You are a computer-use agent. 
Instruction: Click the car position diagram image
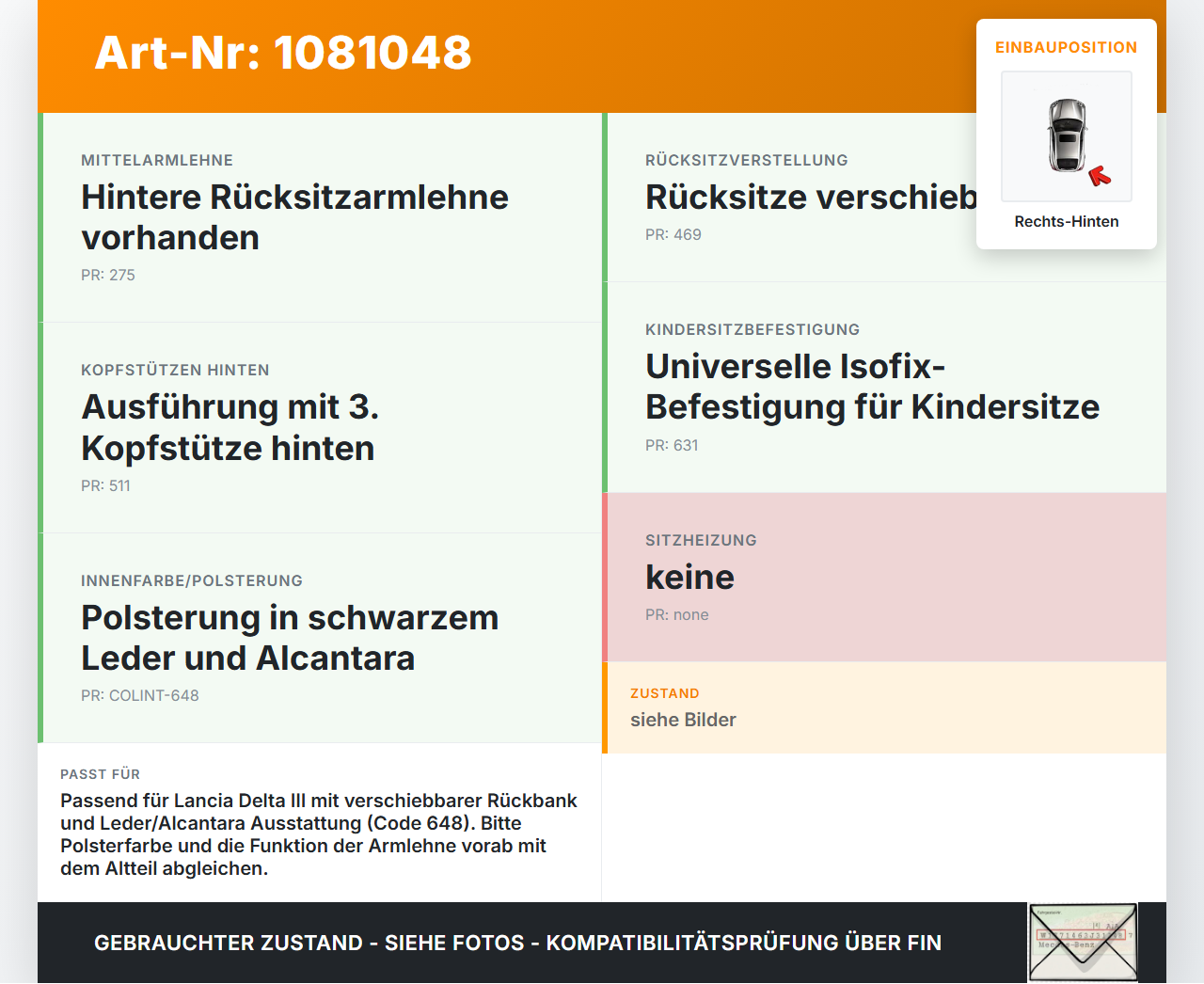1067,136
